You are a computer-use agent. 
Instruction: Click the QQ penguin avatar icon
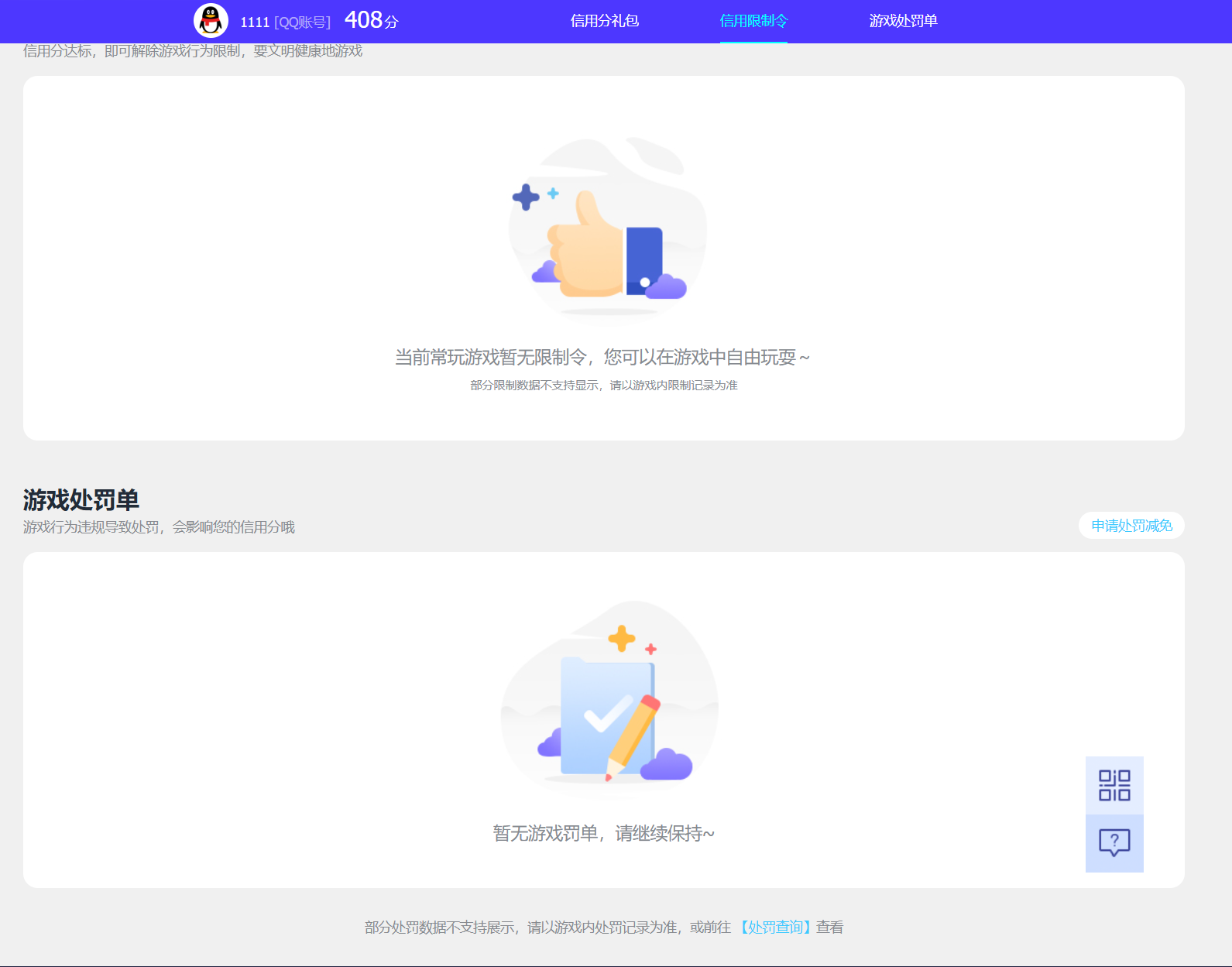[211, 21]
